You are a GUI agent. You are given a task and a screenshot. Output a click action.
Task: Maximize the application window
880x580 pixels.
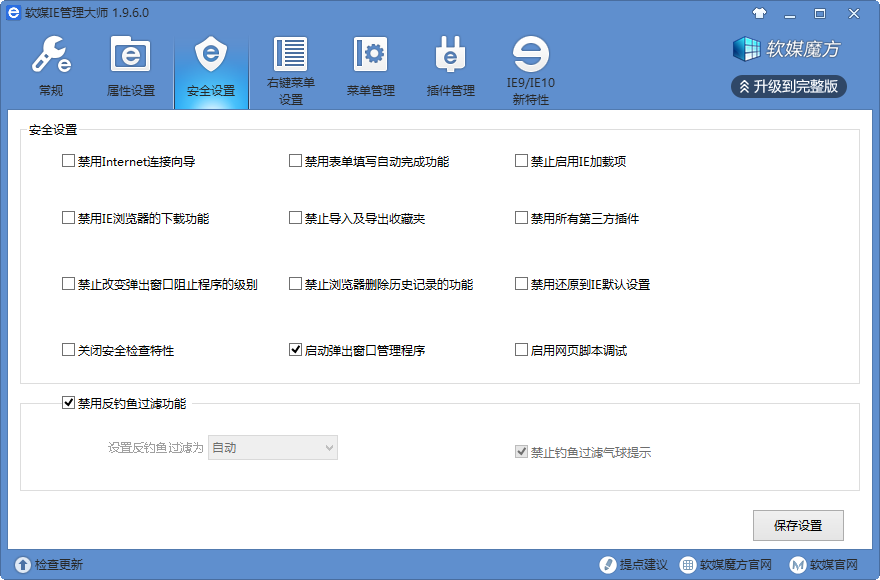pos(820,13)
